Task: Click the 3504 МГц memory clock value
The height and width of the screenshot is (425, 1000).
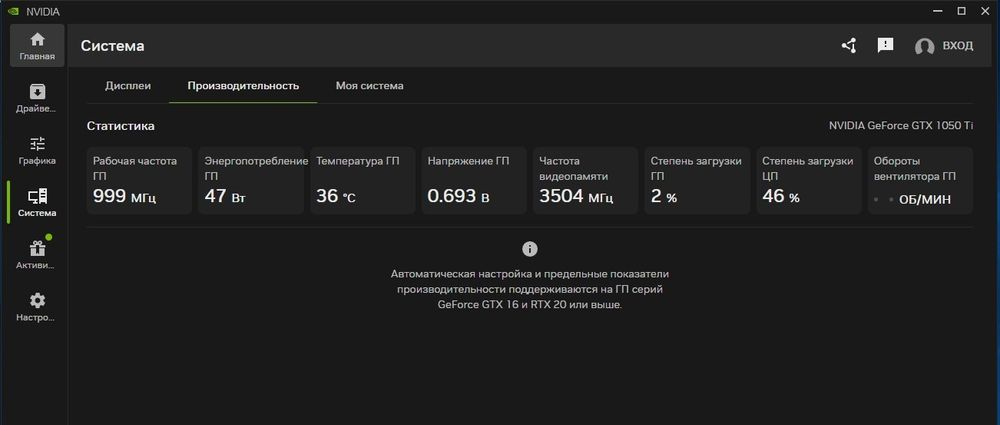Action: coord(576,196)
